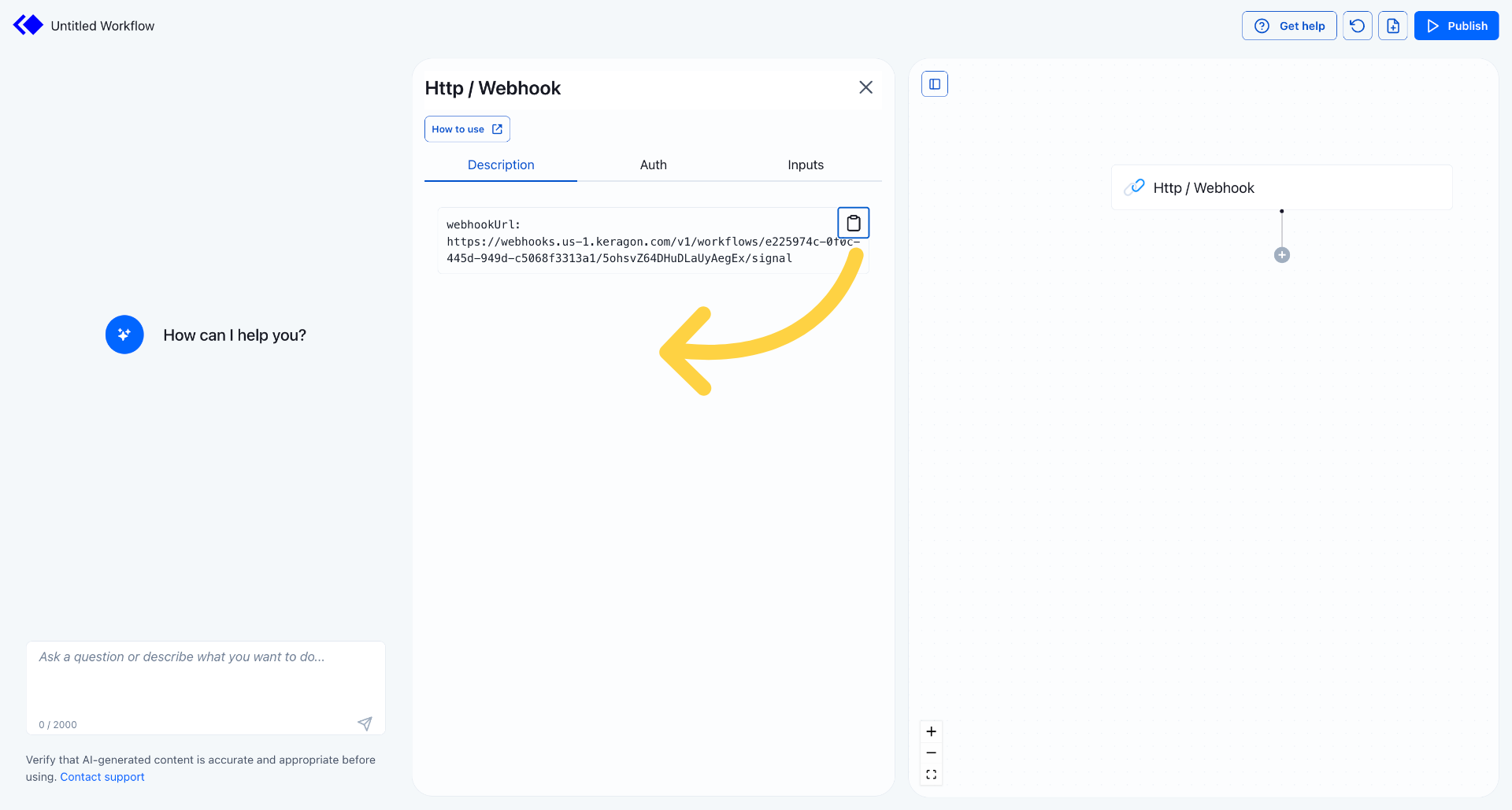This screenshot has width=1512, height=810.
Task: Publish the workflow
Action: (1456, 26)
